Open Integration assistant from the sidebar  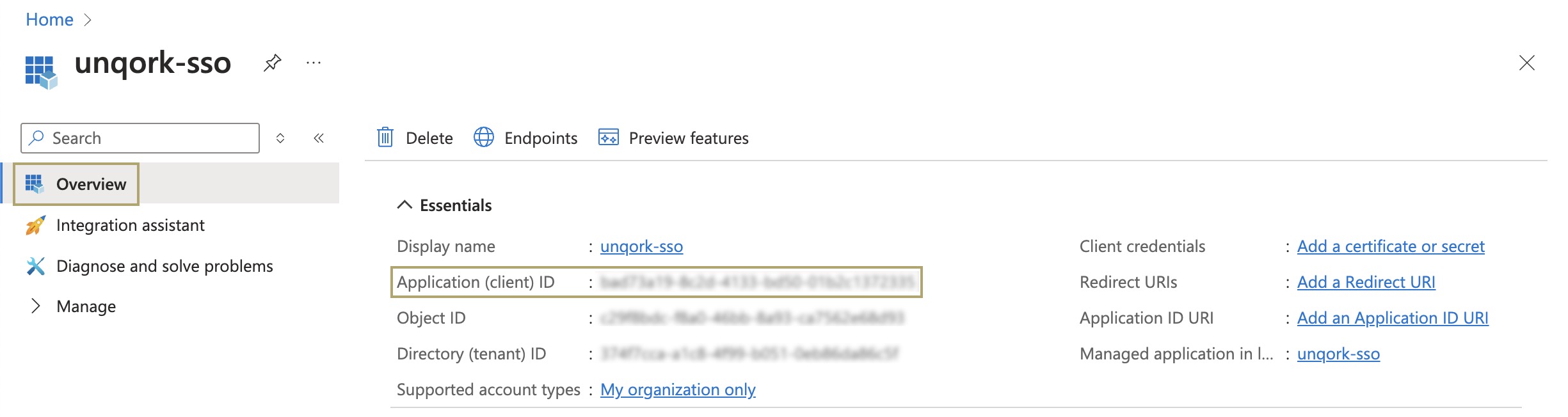click(x=131, y=225)
